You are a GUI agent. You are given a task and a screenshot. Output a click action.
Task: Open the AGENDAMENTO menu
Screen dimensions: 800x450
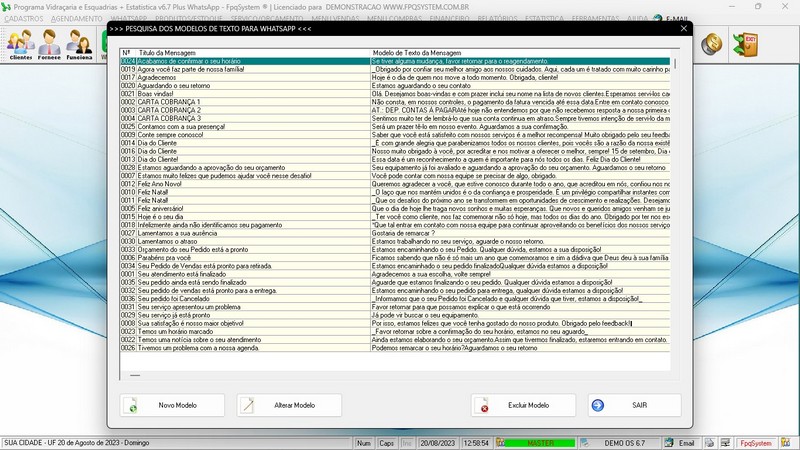(x=77, y=19)
